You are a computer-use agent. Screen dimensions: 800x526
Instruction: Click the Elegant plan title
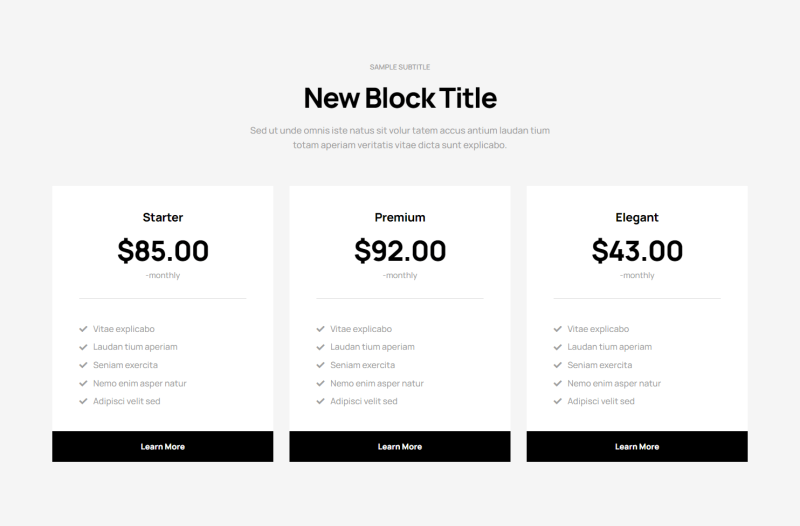(637, 217)
